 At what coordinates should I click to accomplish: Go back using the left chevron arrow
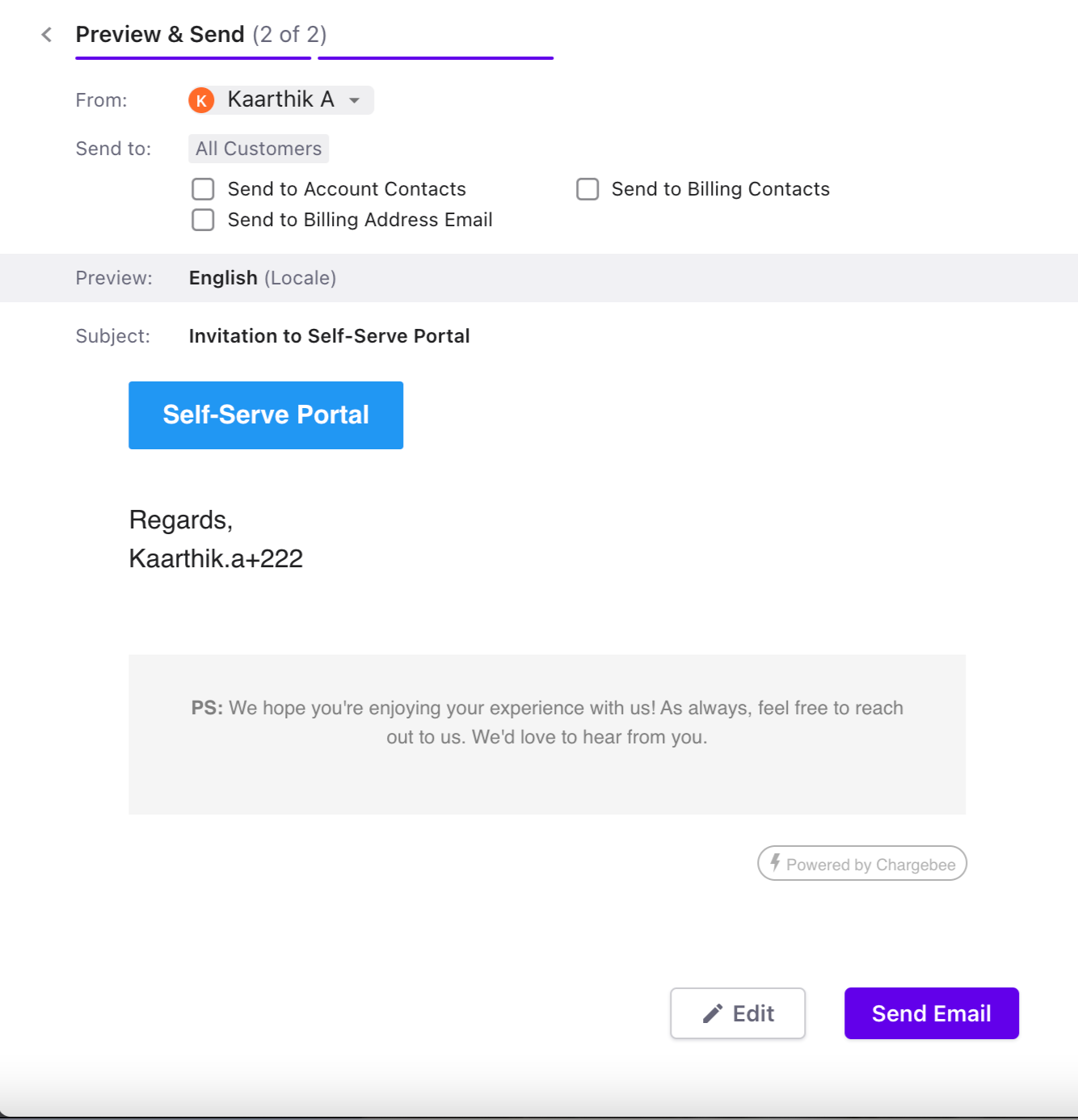click(47, 35)
